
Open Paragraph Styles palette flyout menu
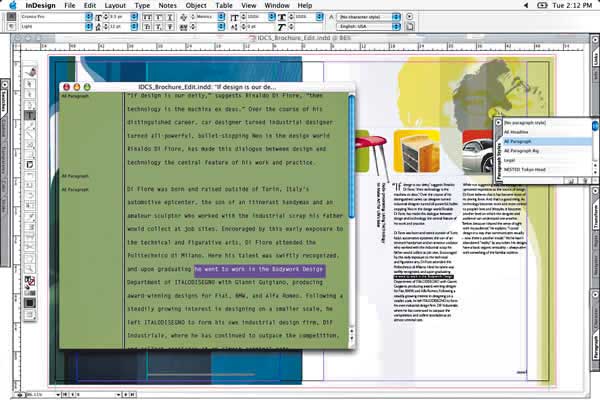[498, 123]
